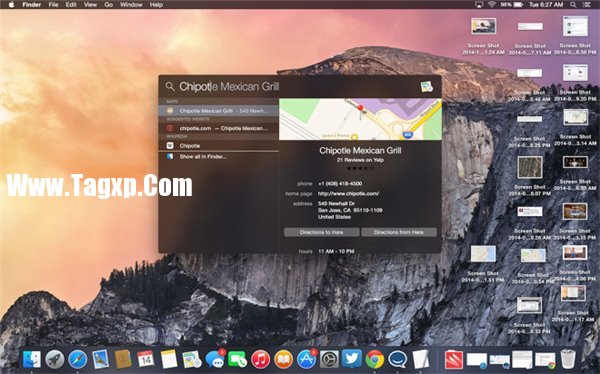Open Contacts brown book in dock
This screenshot has width=600, height=374.
pos(123,359)
